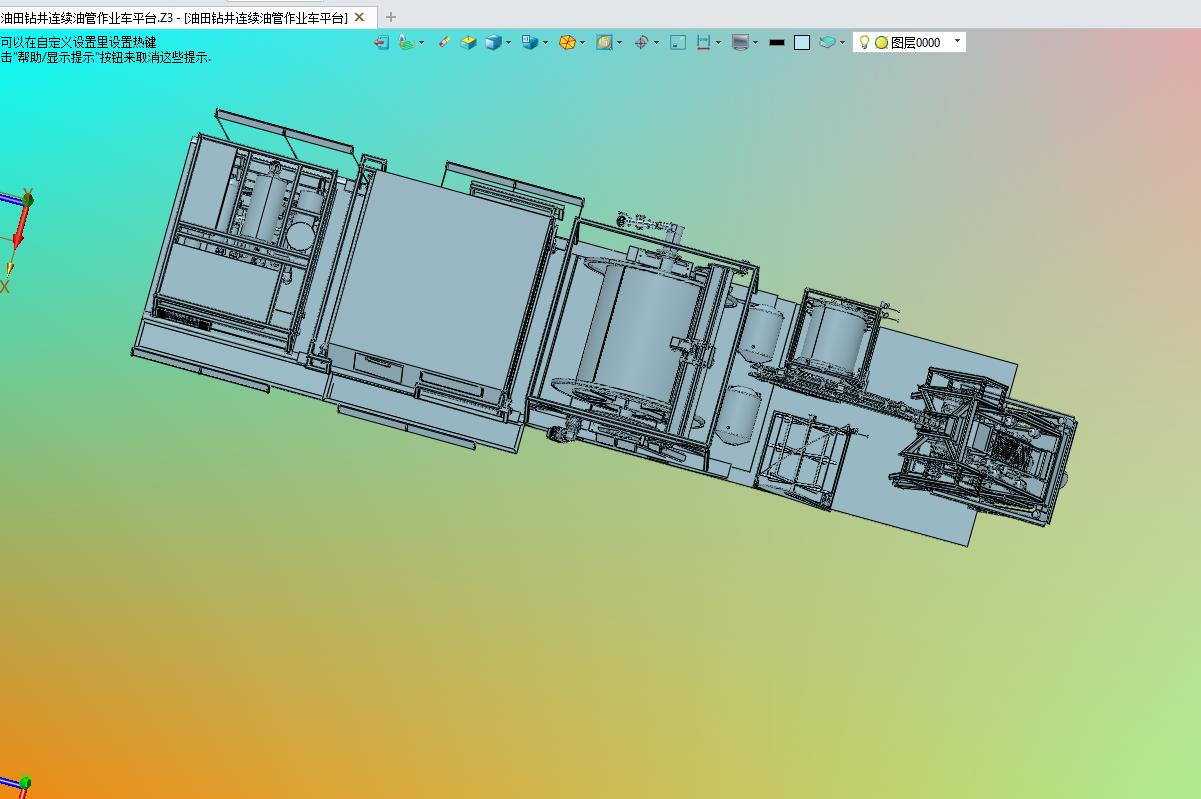1201x799 pixels.
Task: Expand dropdown arrow beside orange faceted sphere
Action: point(582,43)
